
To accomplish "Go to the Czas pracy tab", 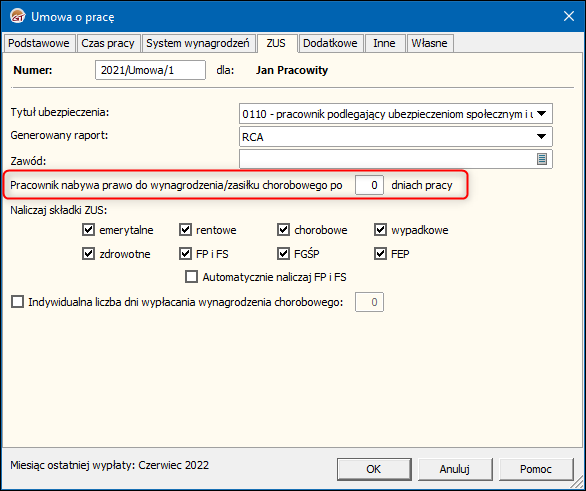I will [108, 43].
